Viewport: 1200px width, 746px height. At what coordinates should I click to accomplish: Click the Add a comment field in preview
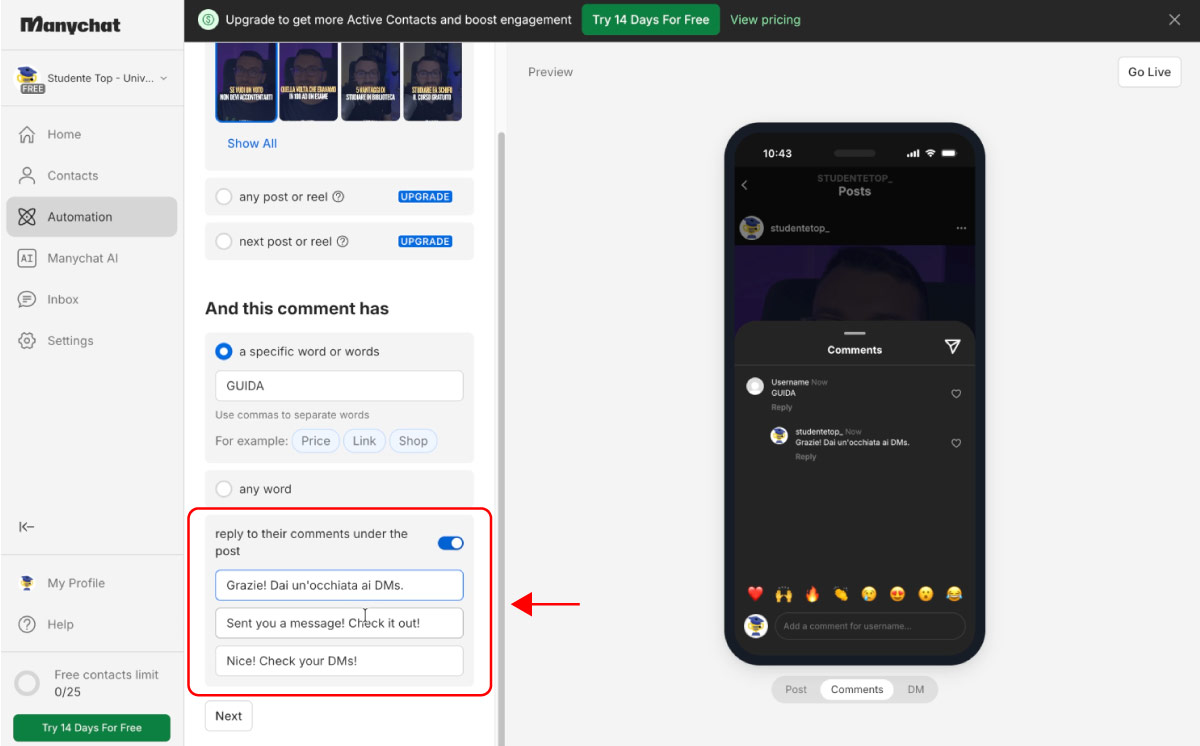[x=871, y=626]
